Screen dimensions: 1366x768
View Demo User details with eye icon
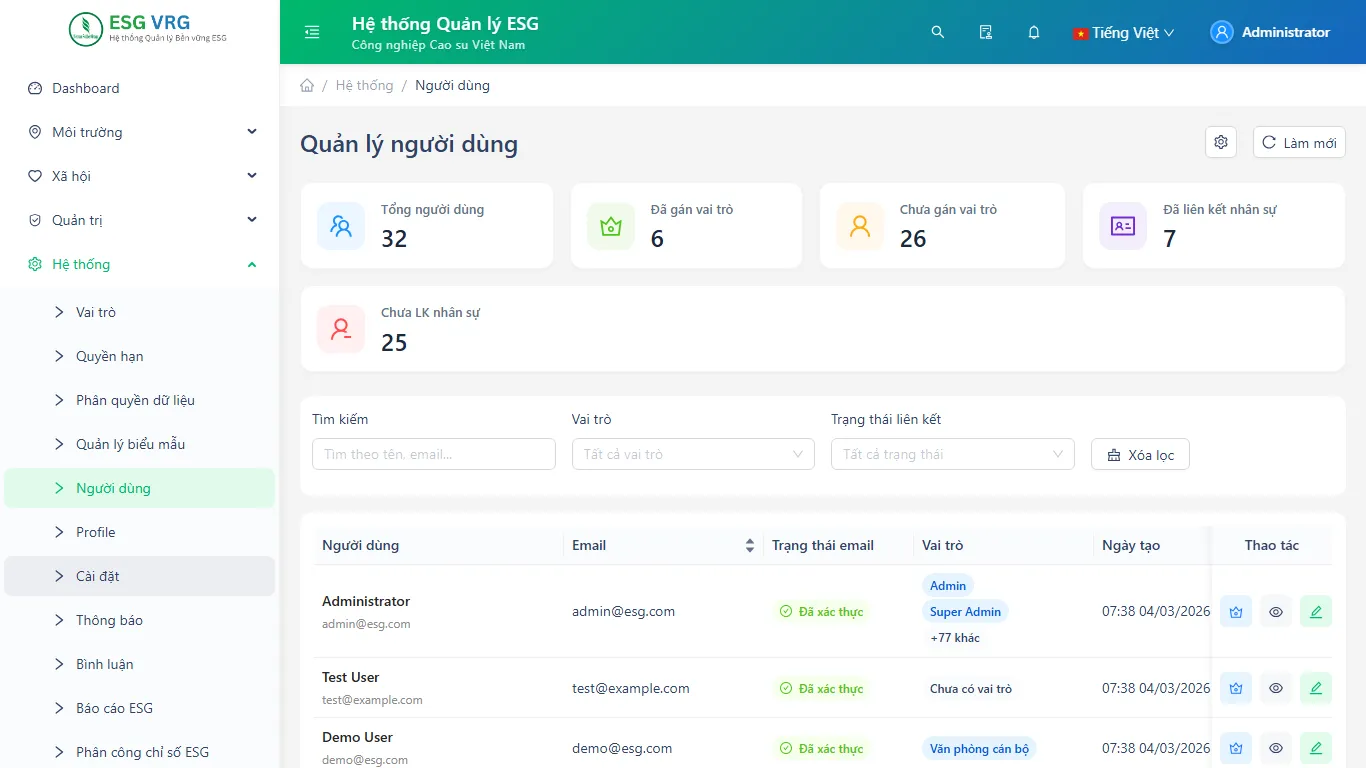coord(1276,748)
